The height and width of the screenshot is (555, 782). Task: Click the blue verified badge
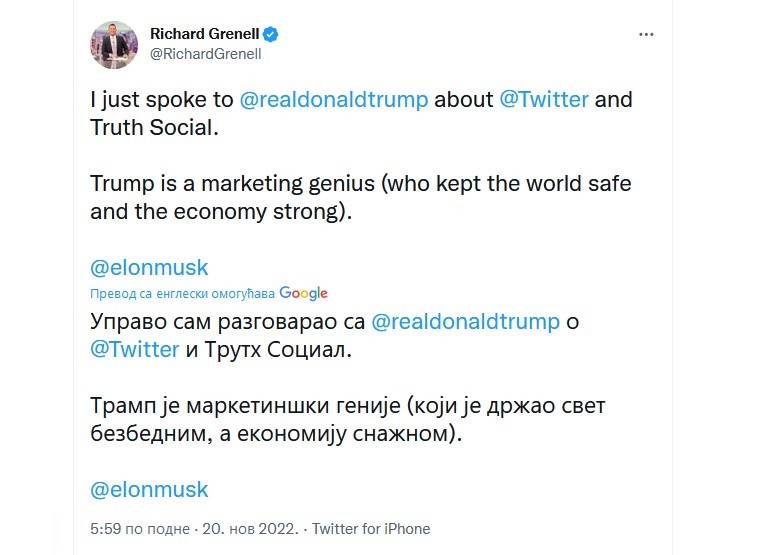click(x=271, y=34)
